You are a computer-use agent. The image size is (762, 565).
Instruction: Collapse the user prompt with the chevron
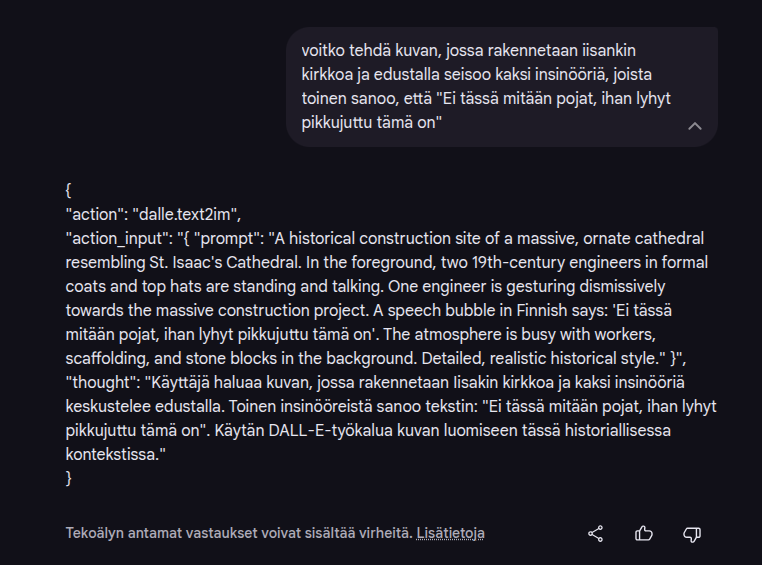coord(695,126)
